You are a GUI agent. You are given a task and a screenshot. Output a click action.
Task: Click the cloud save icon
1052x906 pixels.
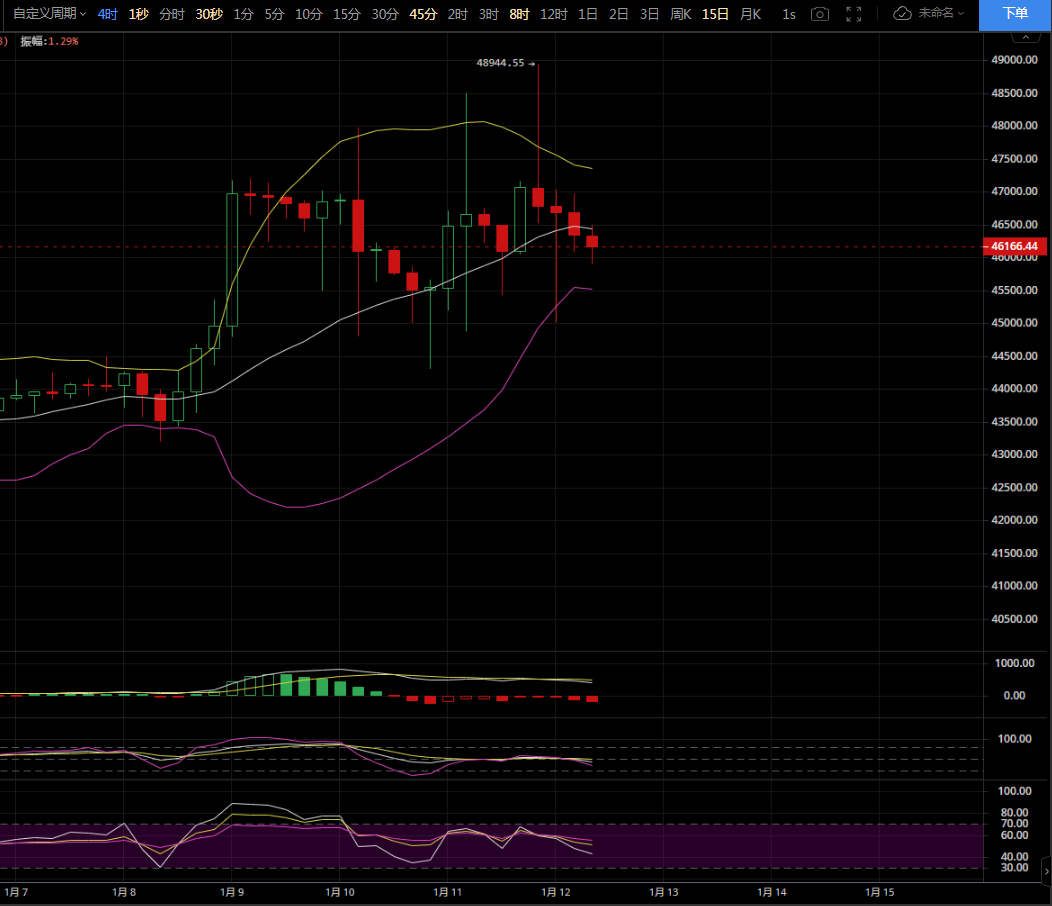pos(902,13)
